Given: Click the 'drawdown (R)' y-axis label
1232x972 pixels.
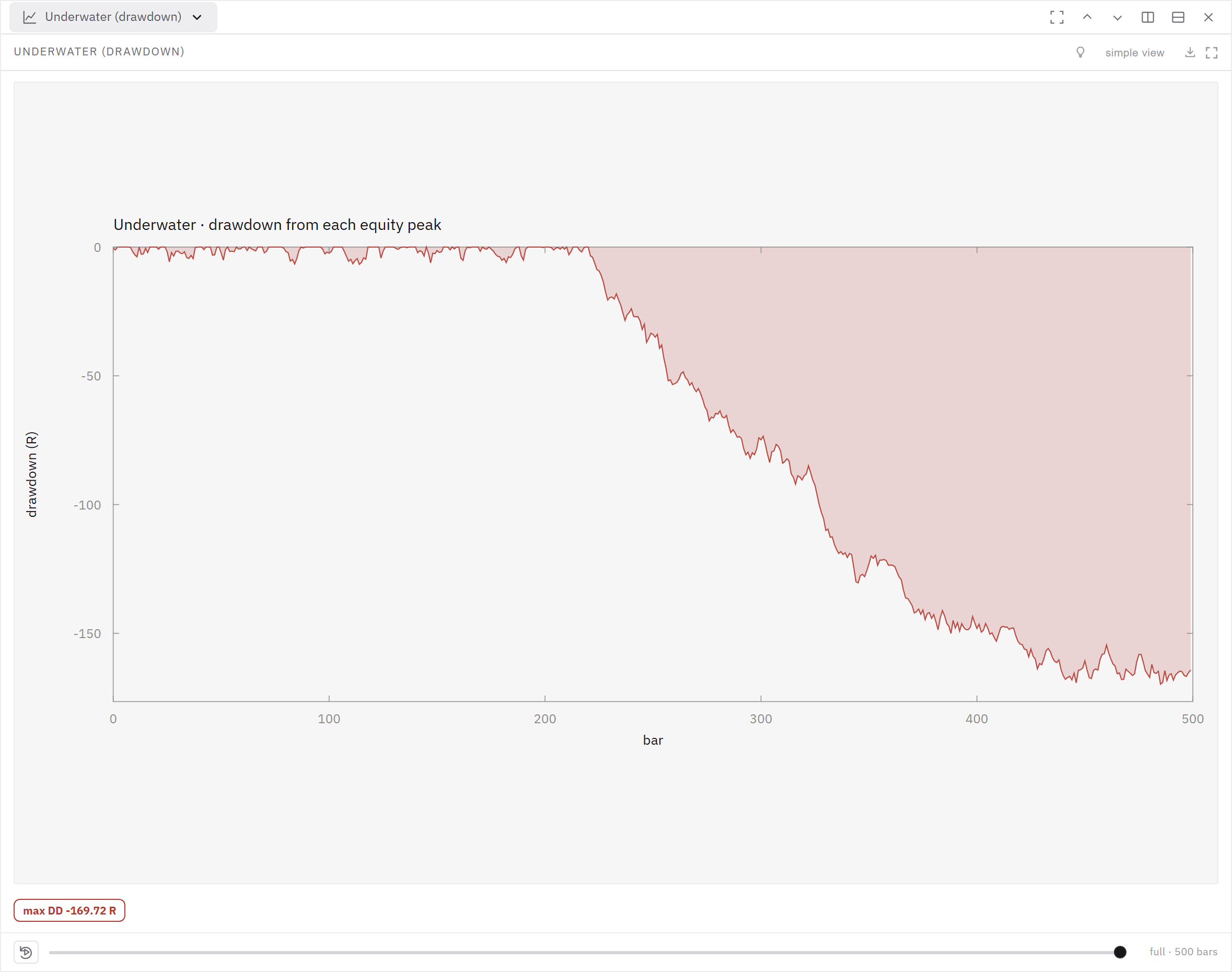Looking at the screenshot, I should 32,474.
